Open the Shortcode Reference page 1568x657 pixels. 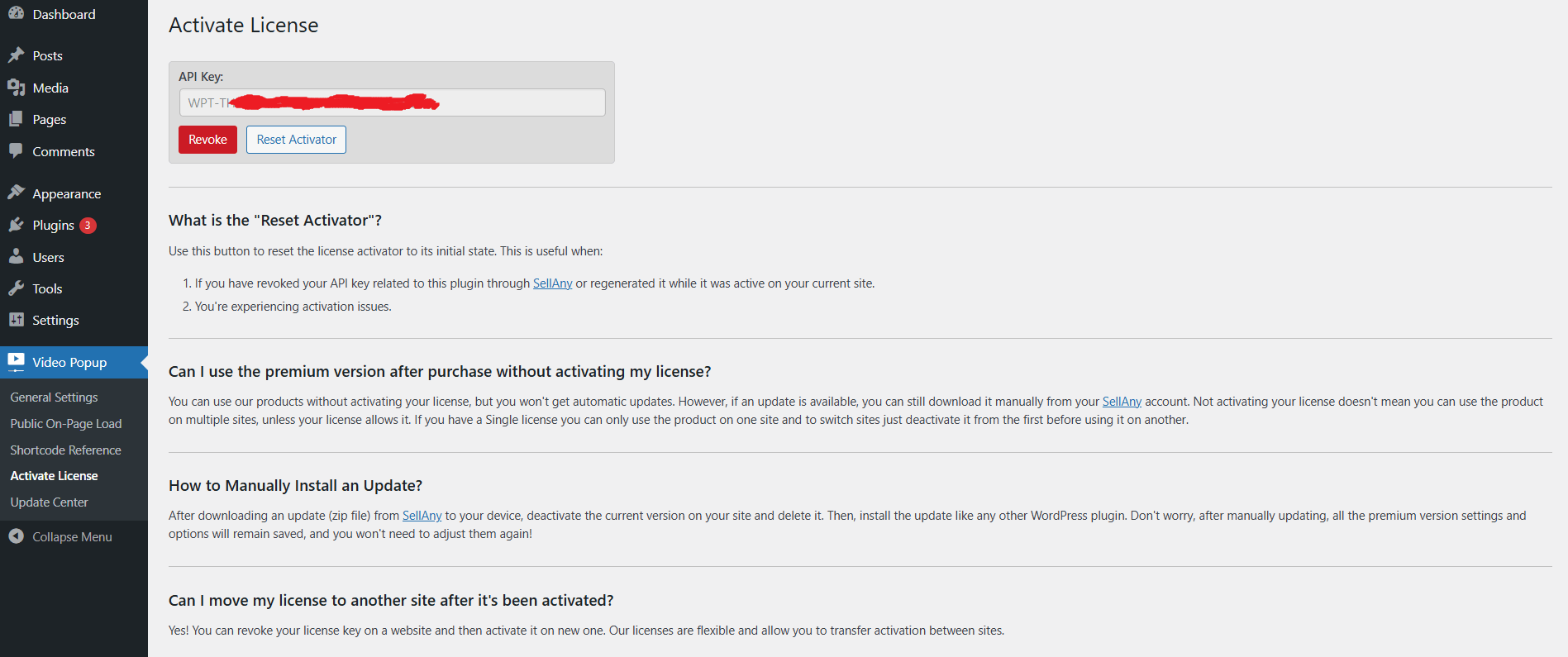(x=65, y=450)
